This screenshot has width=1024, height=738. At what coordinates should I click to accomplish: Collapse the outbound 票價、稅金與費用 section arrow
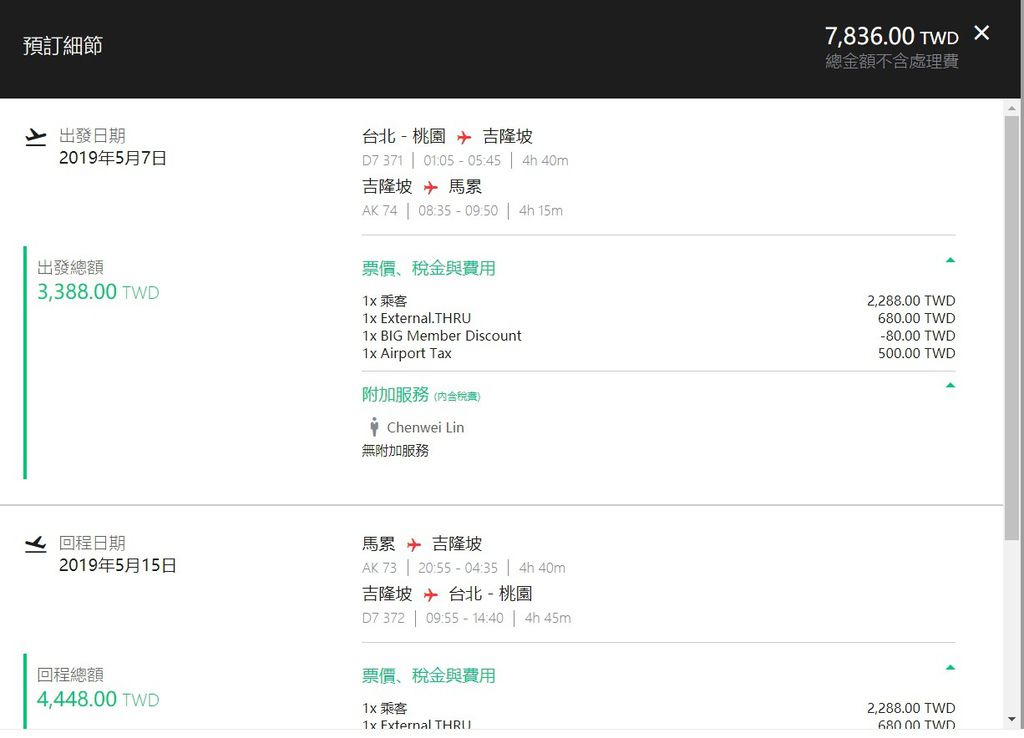(x=950, y=260)
